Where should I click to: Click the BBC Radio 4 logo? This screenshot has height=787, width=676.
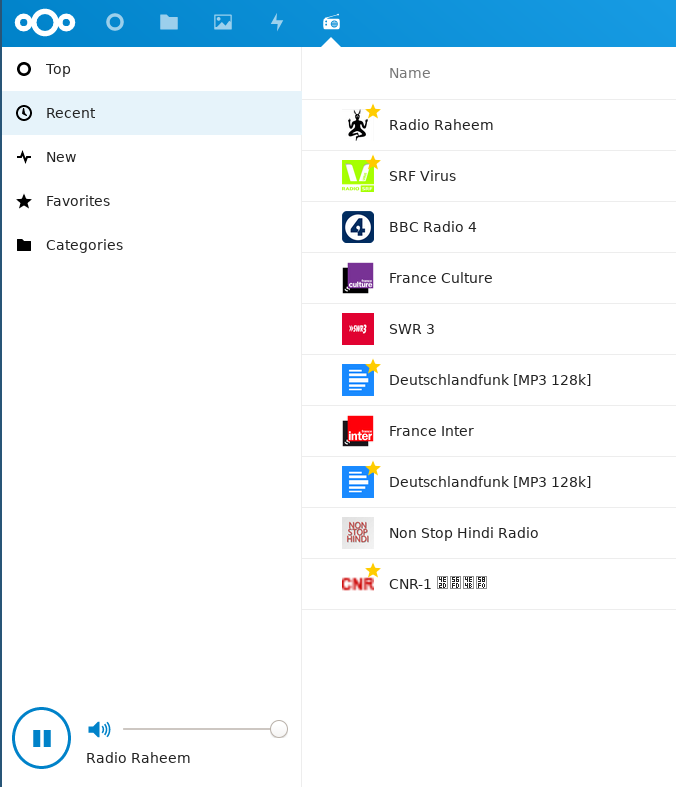(357, 227)
